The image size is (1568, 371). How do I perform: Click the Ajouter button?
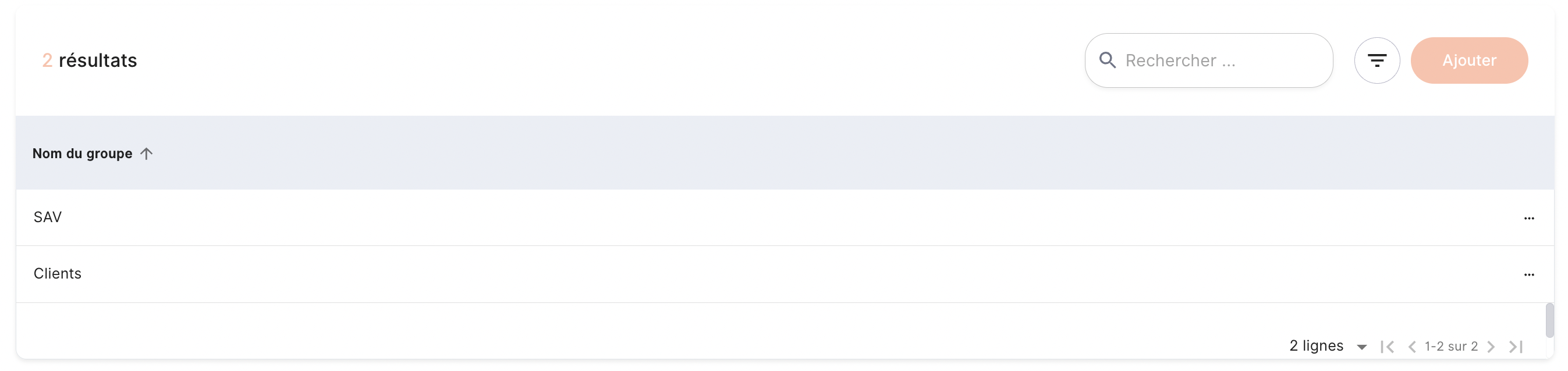pyautogui.click(x=1469, y=60)
